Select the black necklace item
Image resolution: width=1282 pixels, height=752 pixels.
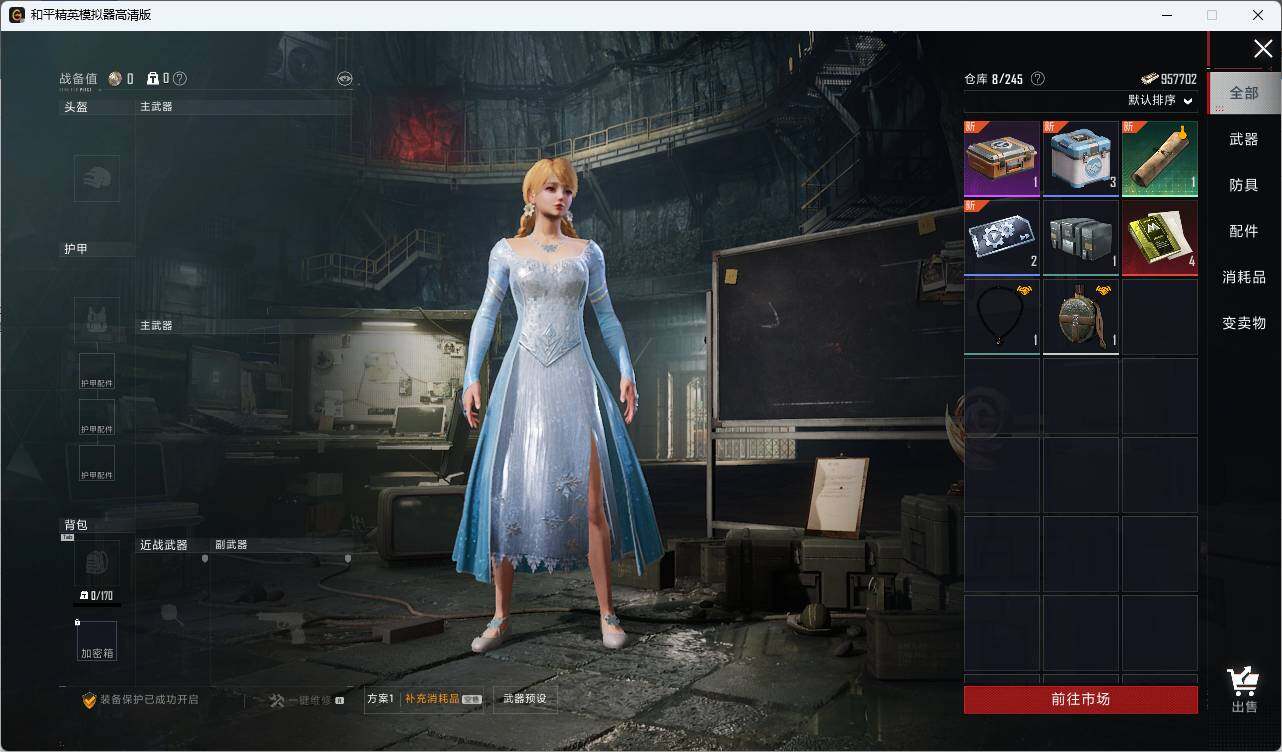click(x=1002, y=316)
